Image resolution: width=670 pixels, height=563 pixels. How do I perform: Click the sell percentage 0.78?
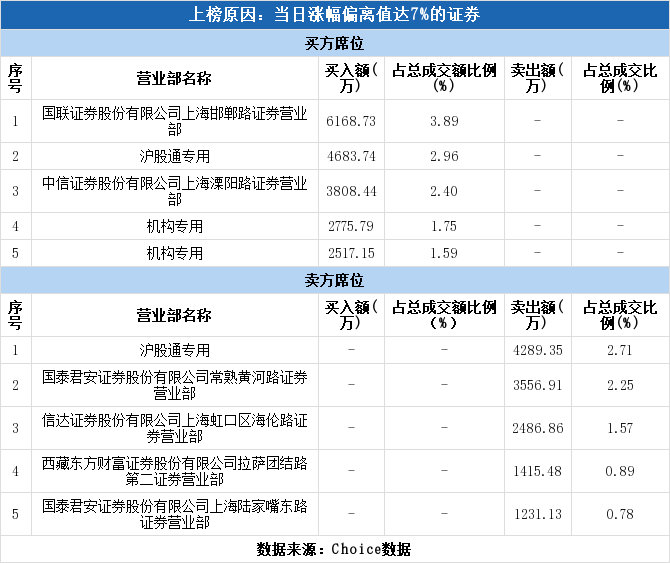pos(620,514)
